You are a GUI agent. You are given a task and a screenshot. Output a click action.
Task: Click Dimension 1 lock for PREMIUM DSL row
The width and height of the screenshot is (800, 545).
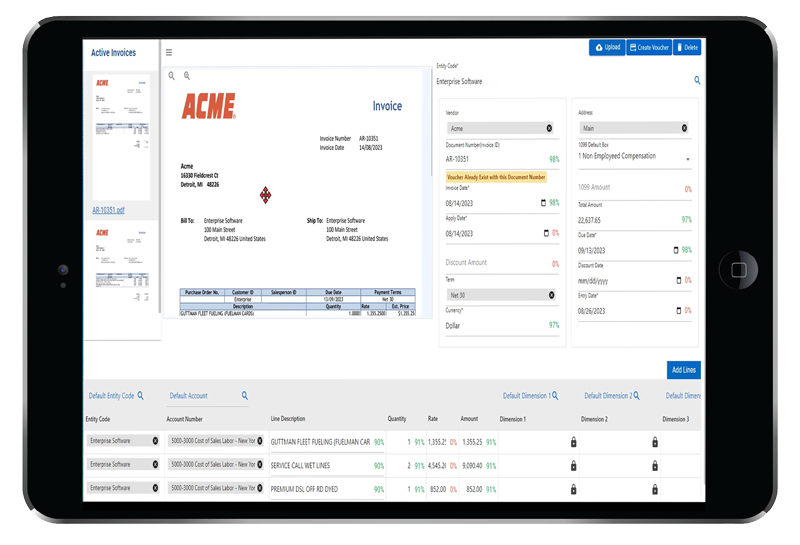pos(573,489)
